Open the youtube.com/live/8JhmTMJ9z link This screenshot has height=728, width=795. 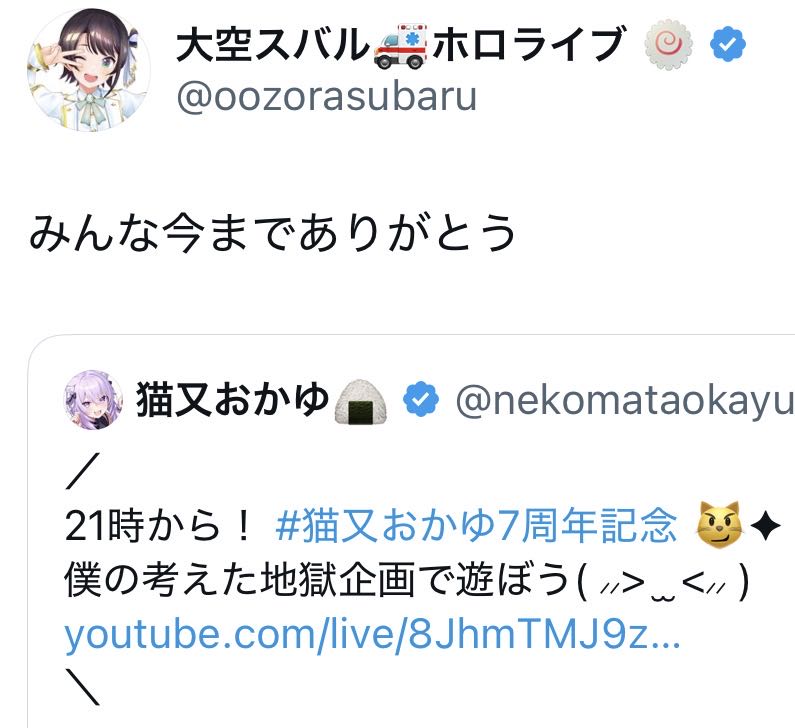(372, 634)
